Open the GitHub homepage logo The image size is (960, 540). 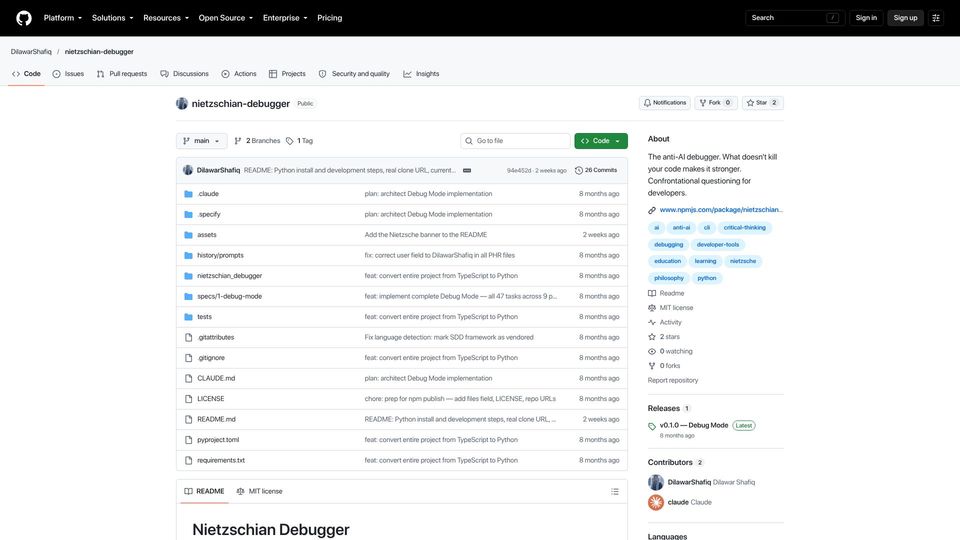pyautogui.click(x=24, y=18)
